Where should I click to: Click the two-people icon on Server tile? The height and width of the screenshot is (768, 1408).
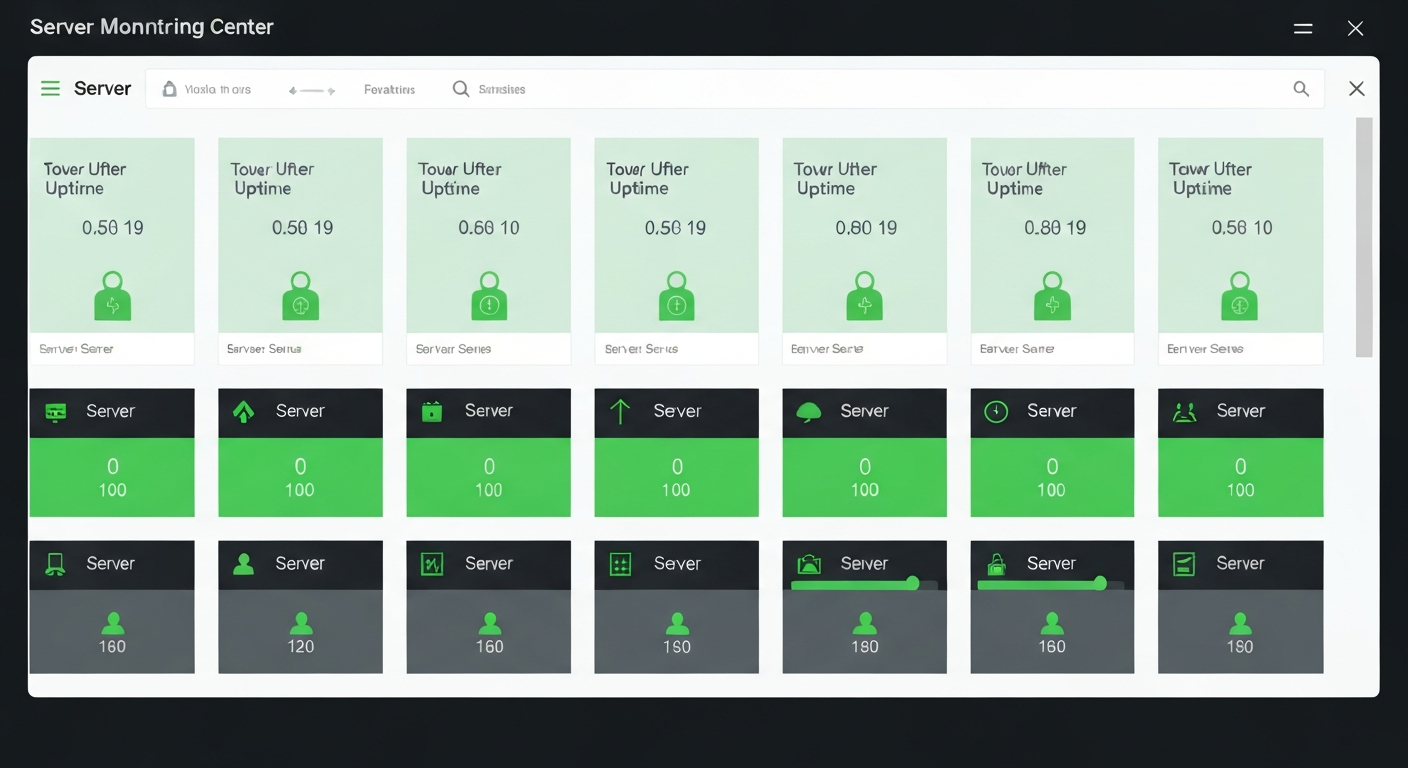pyautogui.click(x=1184, y=412)
